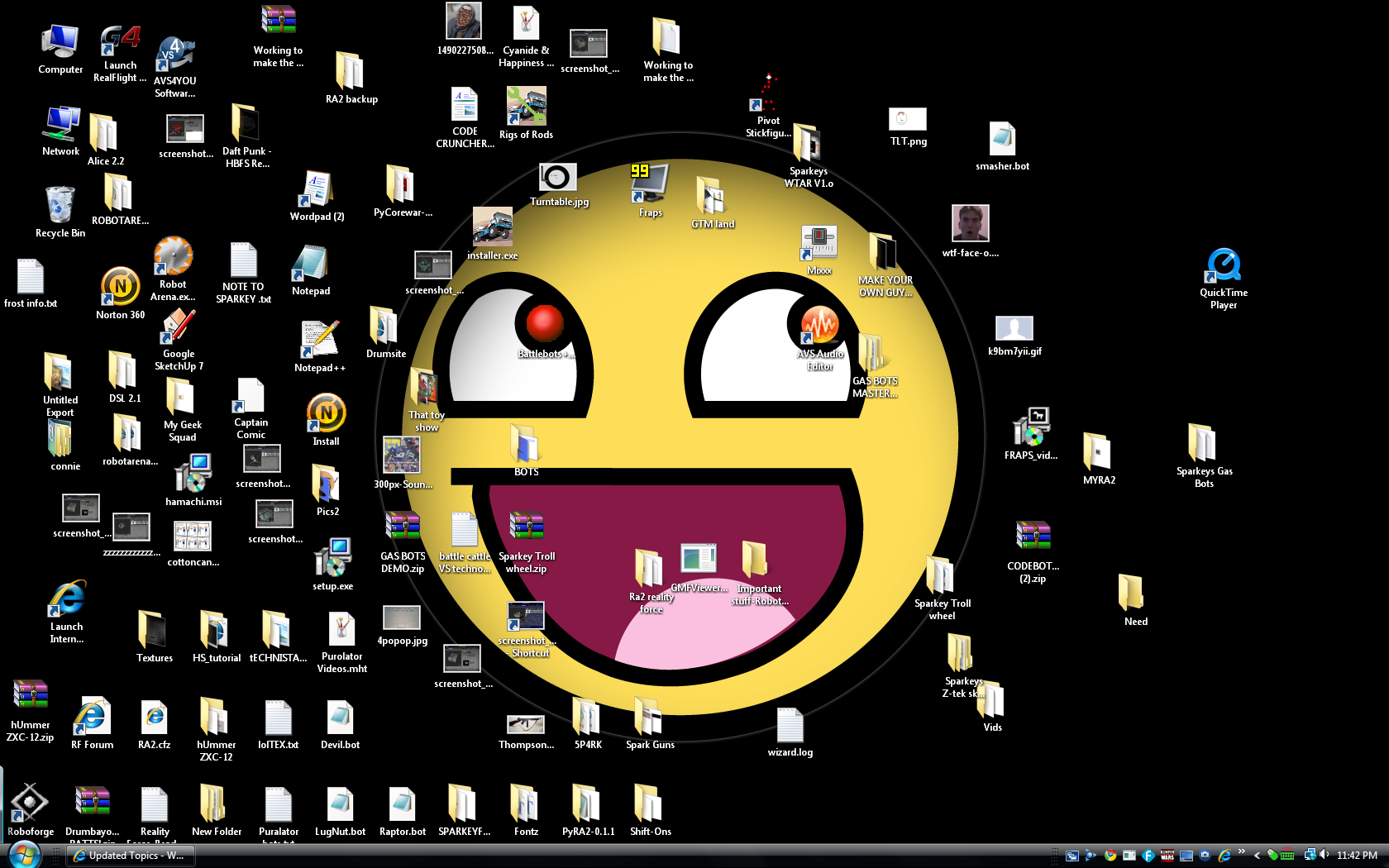This screenshot has width=1389, height=868.
Task: Select Cyanide & Happiness file
Action: (x=526, y=37)
